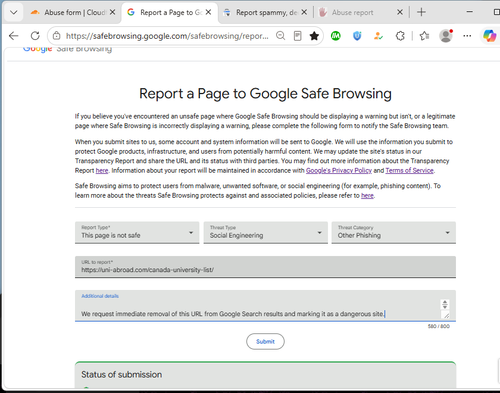Open the blue shield extension icon
This screenshot has width=500, height=393.
click(357, 36)
